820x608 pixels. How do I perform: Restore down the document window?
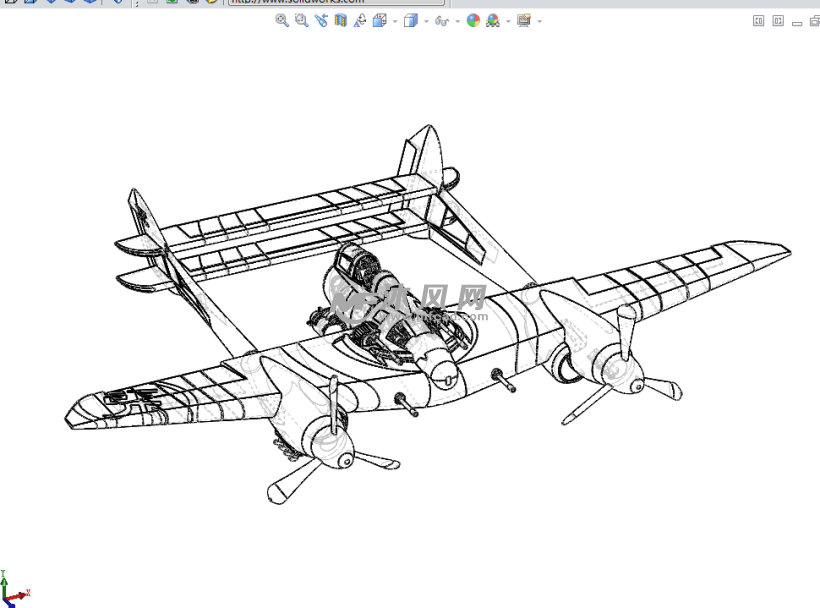pyautogui.click(x=815, y=21)
